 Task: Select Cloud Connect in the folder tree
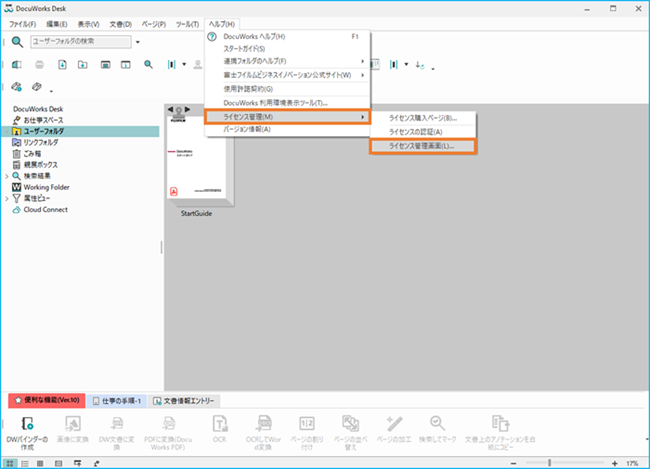40,210
